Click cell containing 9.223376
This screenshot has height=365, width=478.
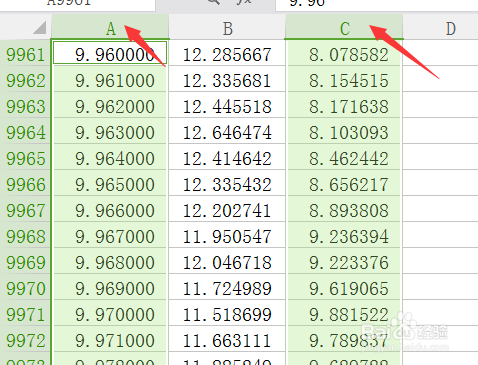(x=344, y=261)
